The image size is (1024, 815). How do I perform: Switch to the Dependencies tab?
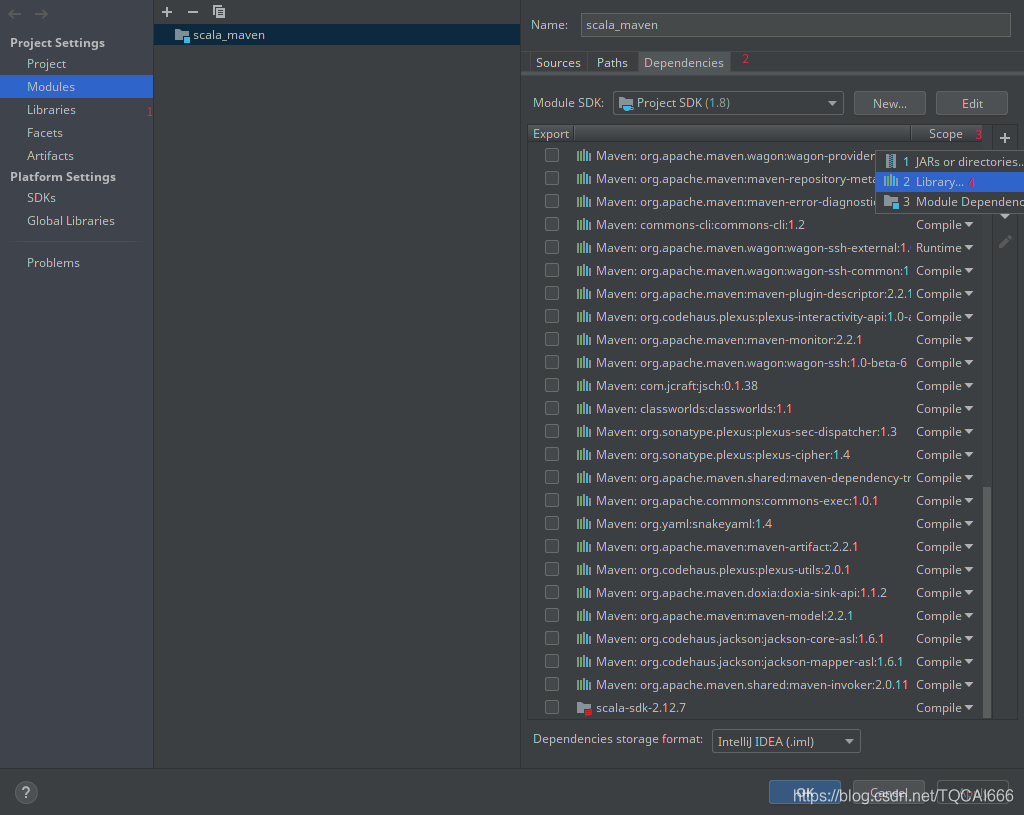coord(684,63)
